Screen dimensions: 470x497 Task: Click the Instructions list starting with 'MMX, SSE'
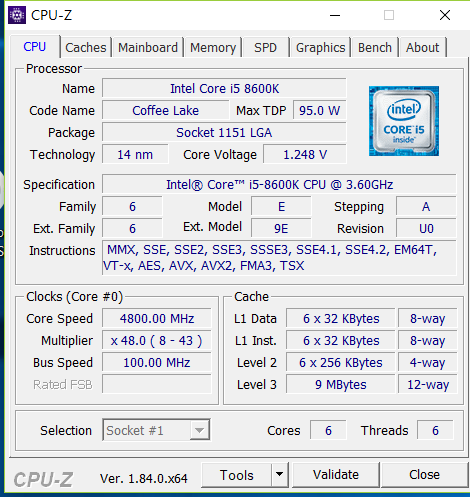click(279, 258)
